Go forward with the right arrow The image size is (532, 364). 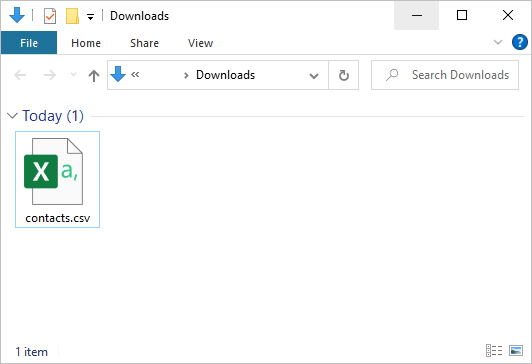50,75
